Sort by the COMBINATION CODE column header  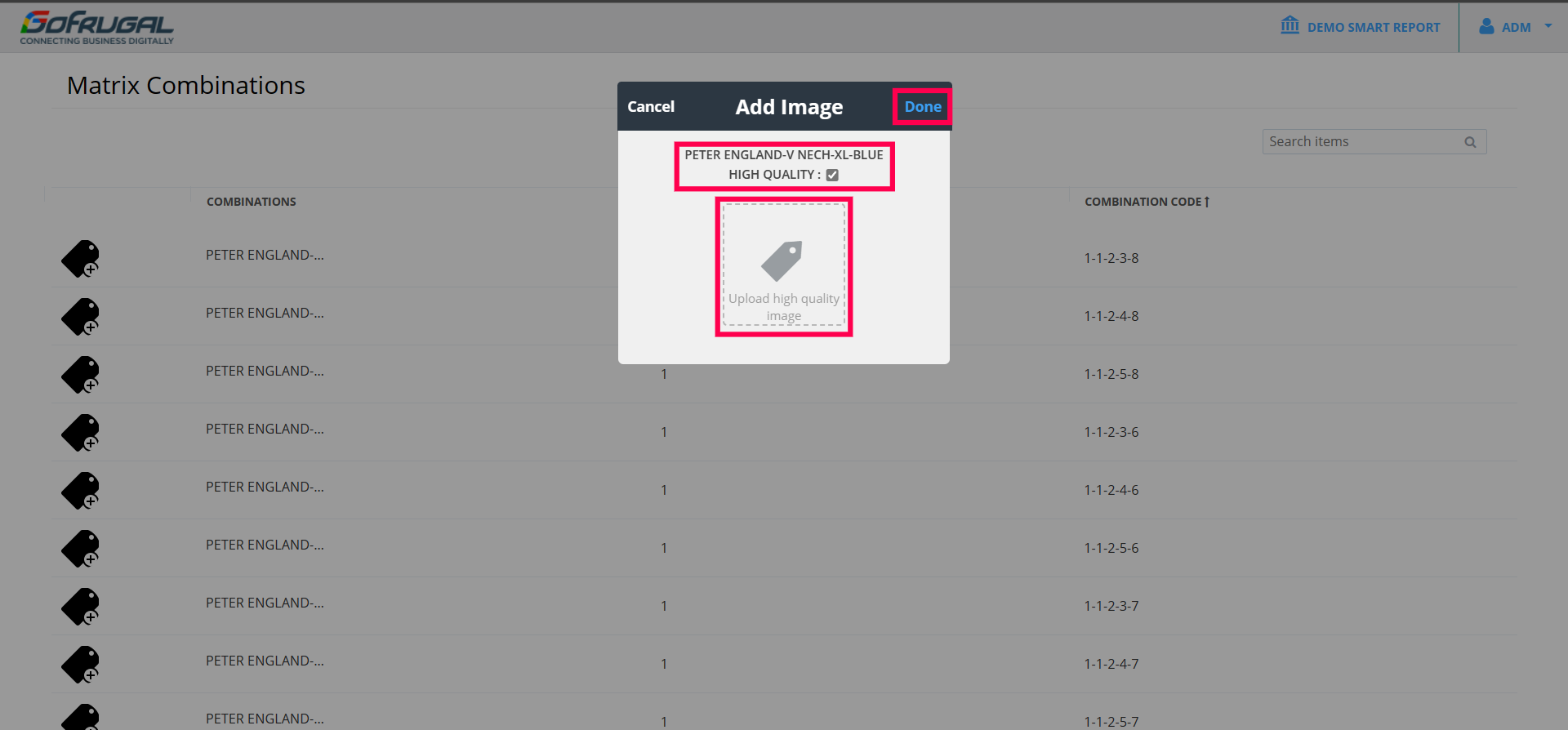point(1147,202)
